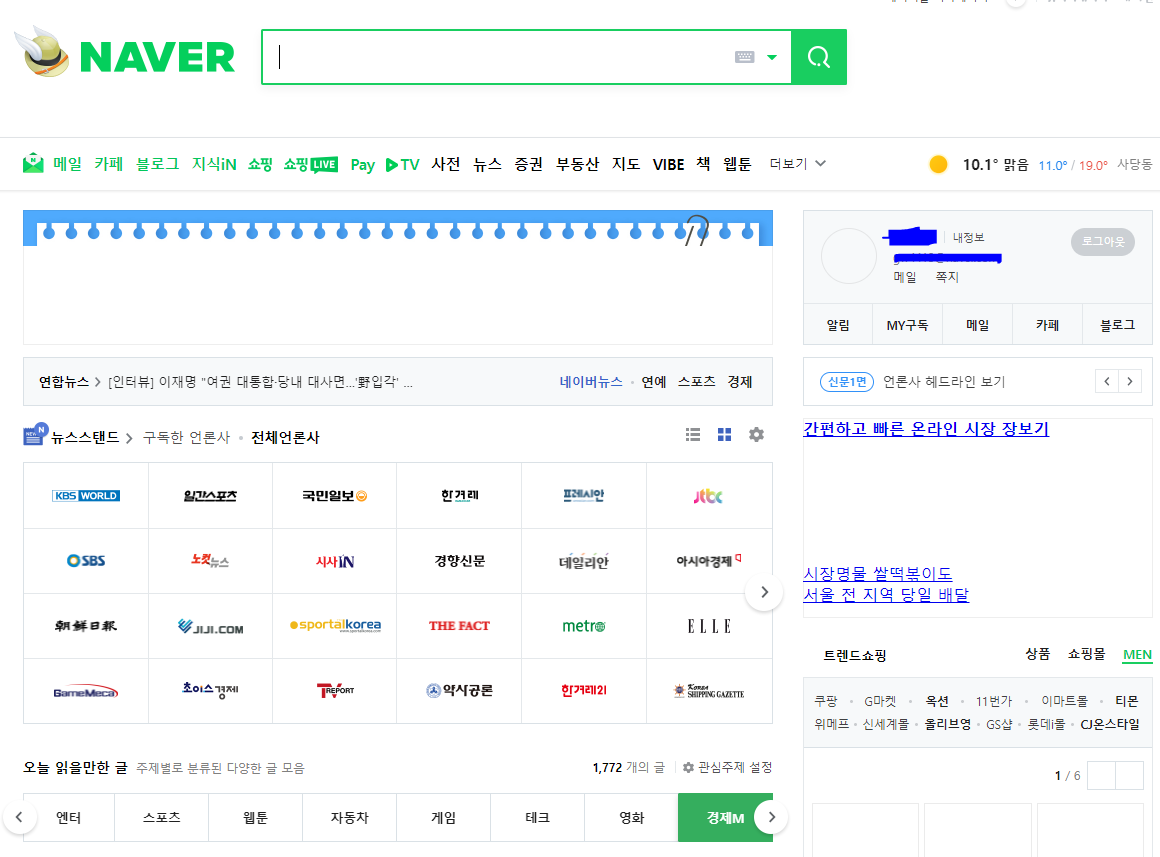Click the NAVER logo

[x=157, y=57]
